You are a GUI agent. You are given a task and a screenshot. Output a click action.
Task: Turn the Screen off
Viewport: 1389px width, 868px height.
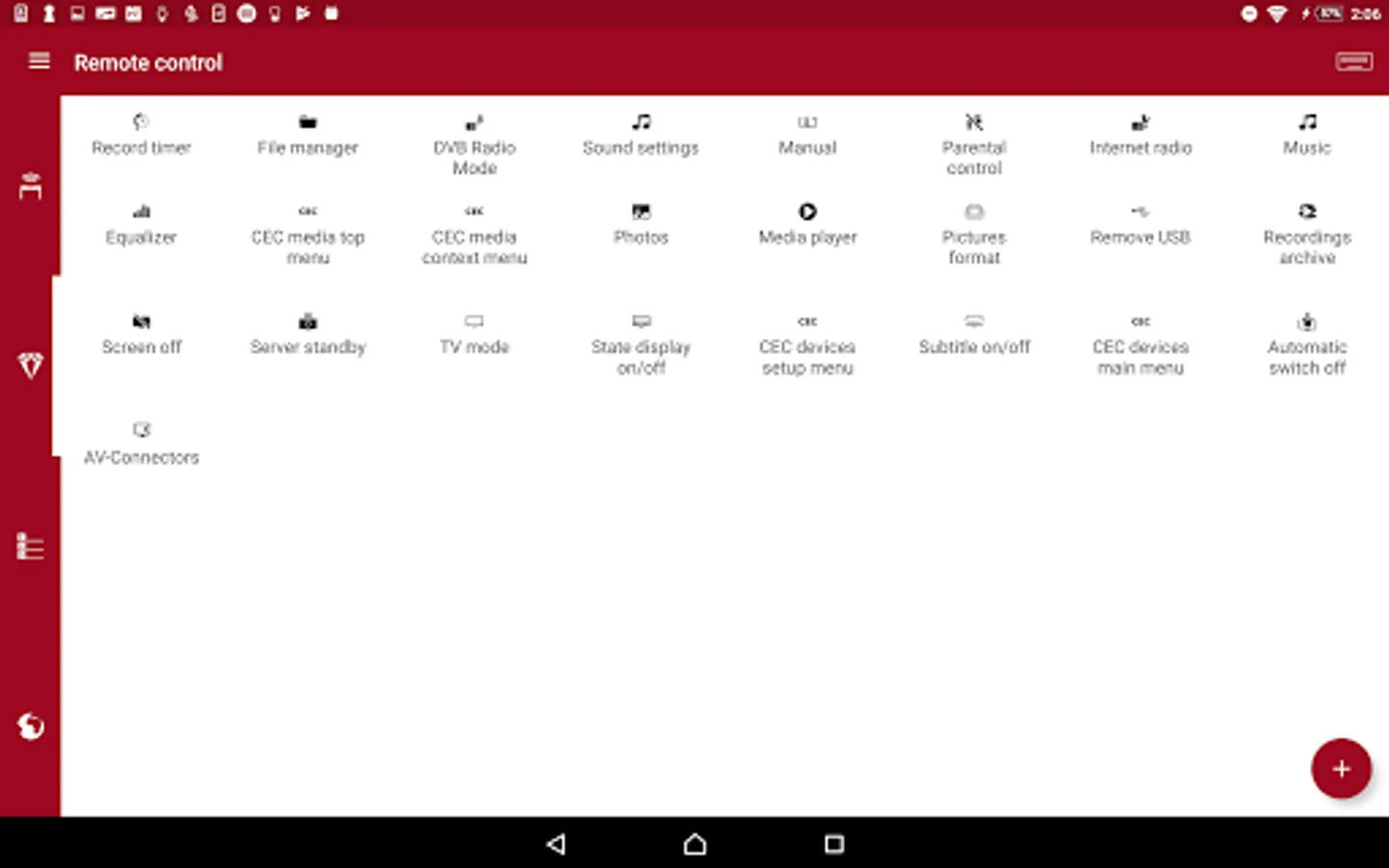pos(141,335)
